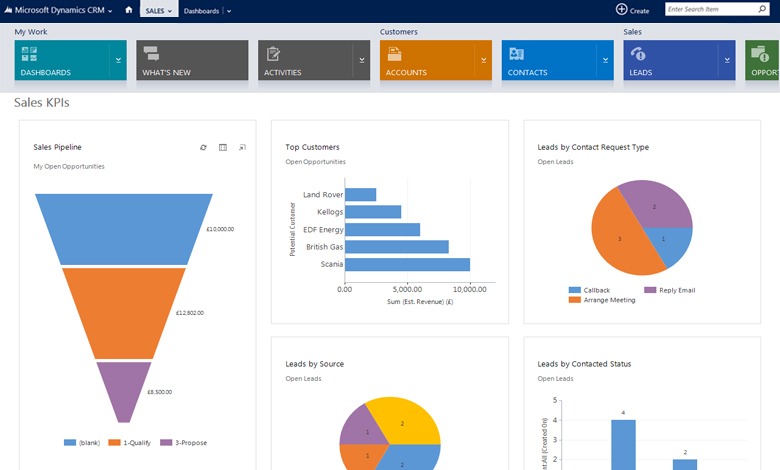Viewport: 780px width, 470px height.
Task: Click the search magnifier icon
Action: pyautogui.click(x=761, y=9)
